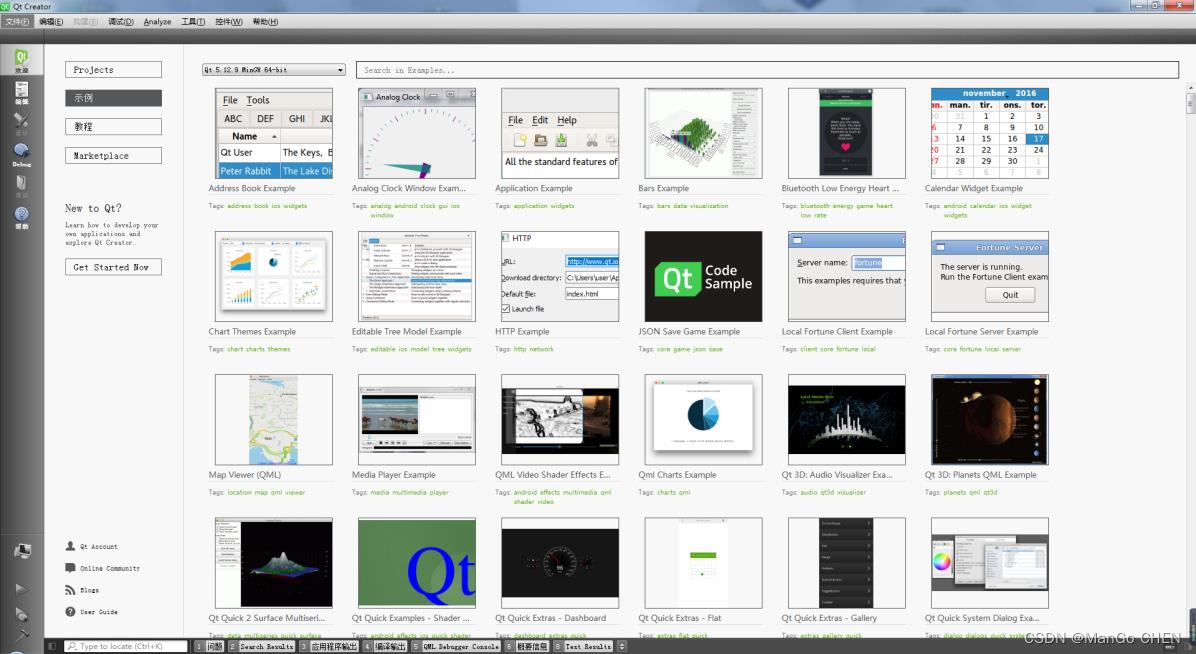Viewport: 1196px width, 654px height.
Task: Open the Qt Quick System Dialog Example thumbnail
Action: [x=989, y=563]
